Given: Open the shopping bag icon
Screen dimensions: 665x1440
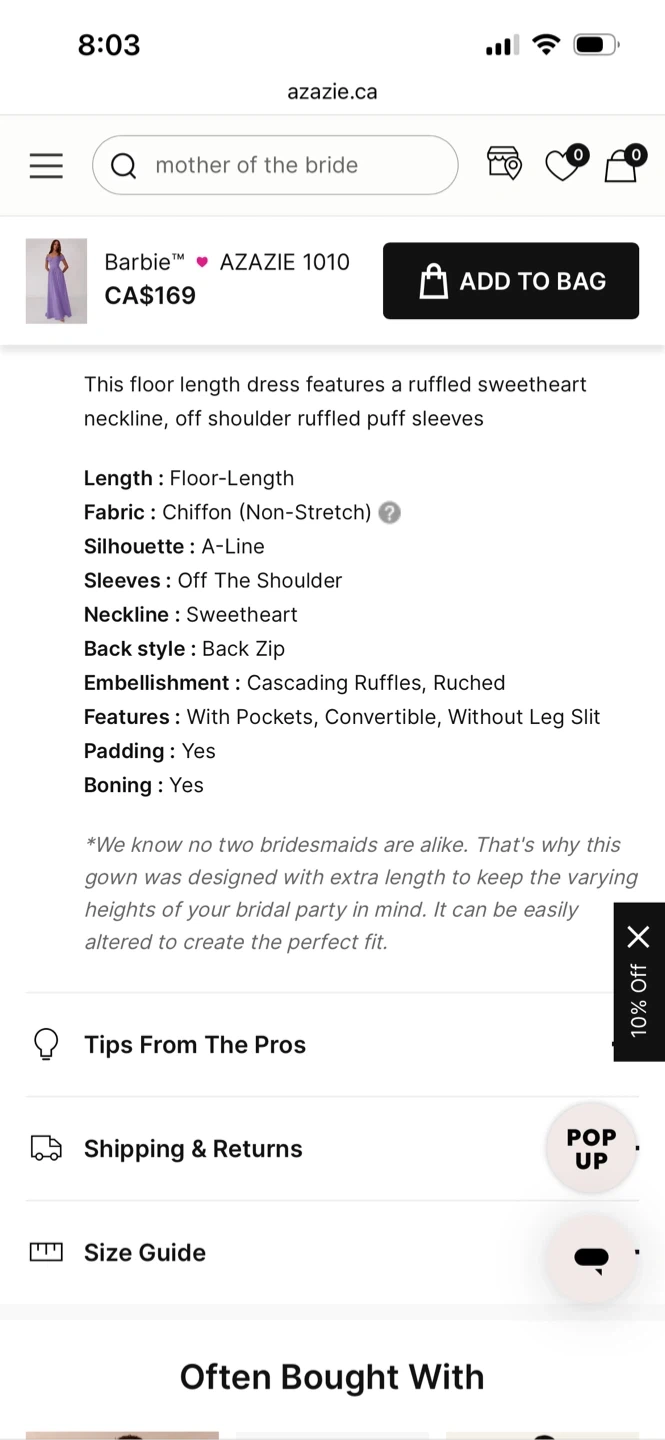Looking at the screenshot, I should 621,165.
